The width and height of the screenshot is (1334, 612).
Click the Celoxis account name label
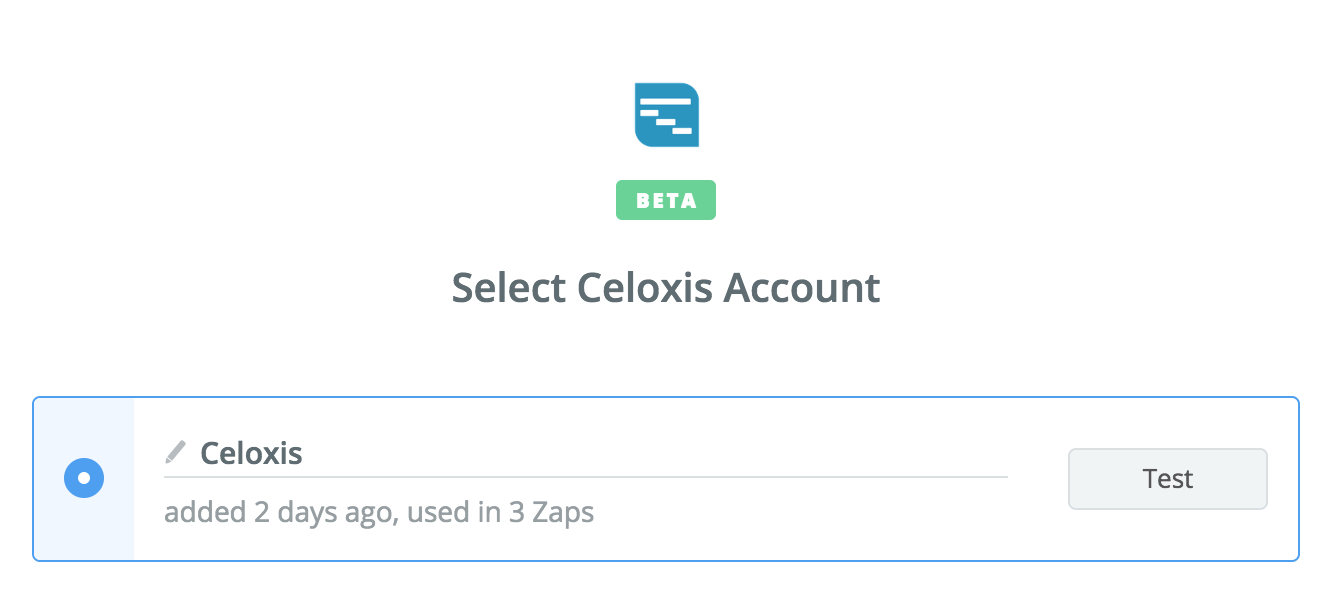[x=252, y=454]
